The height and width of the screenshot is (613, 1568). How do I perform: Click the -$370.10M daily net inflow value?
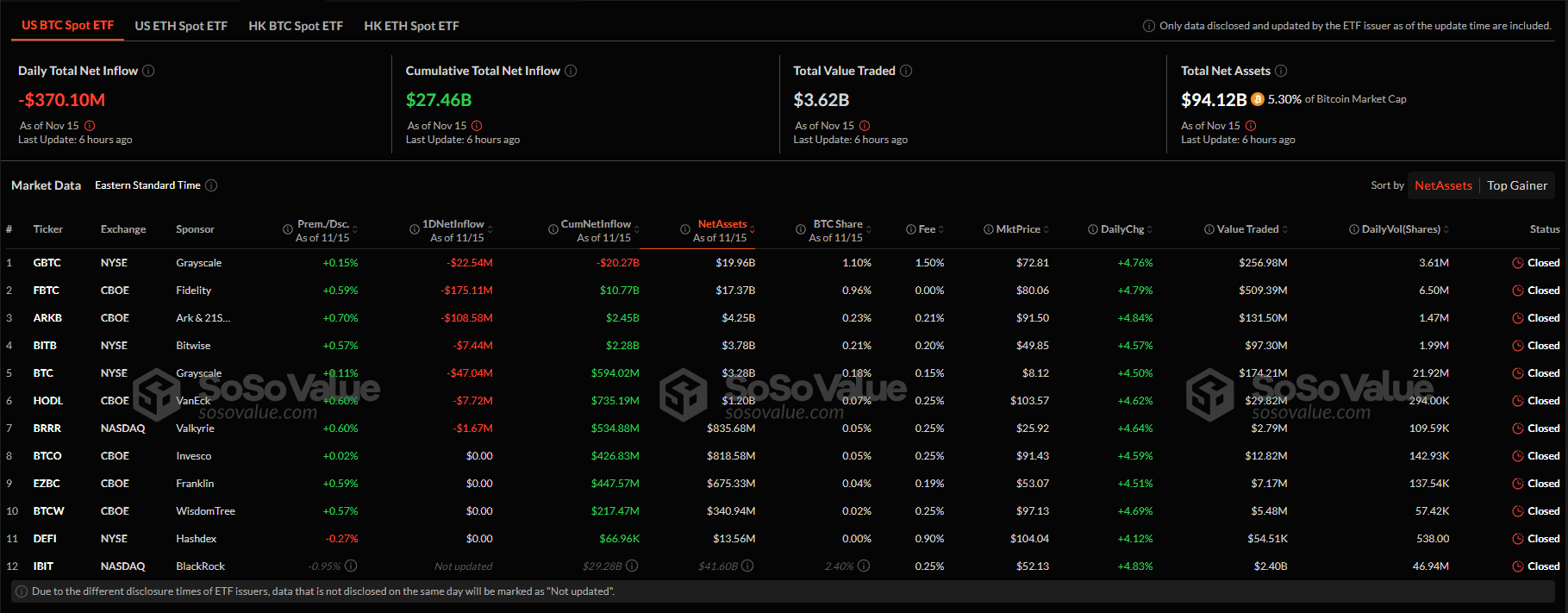[x=62, y=100]
